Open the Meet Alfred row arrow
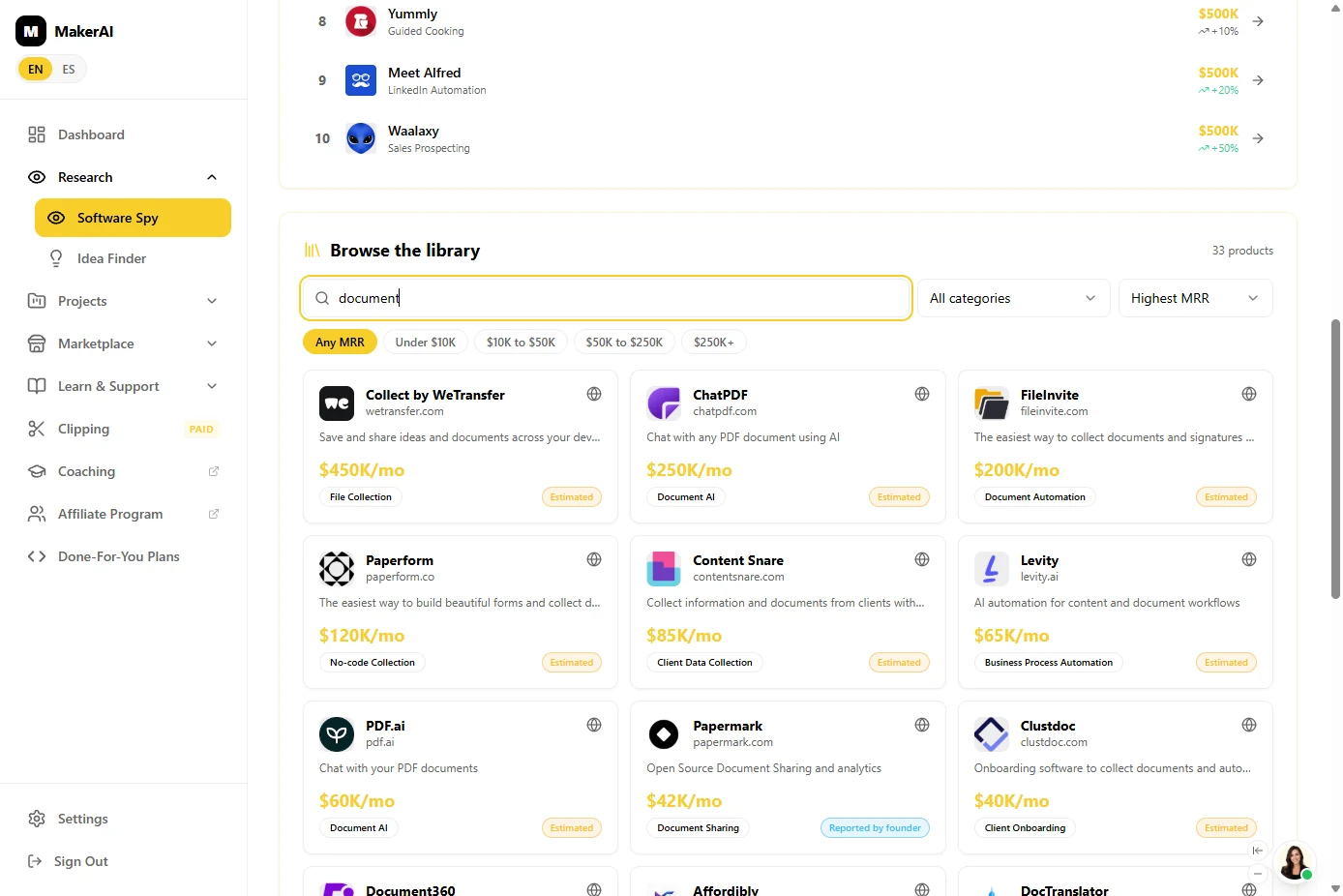The width and height of the screenshot is (1343, 896). coord(1258,80)
